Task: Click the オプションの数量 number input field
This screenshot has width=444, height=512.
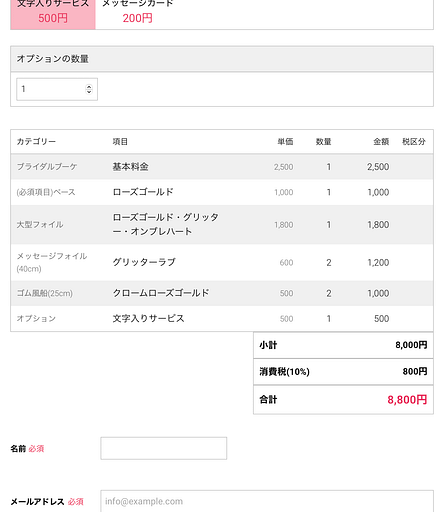Action: pos(57,89)
